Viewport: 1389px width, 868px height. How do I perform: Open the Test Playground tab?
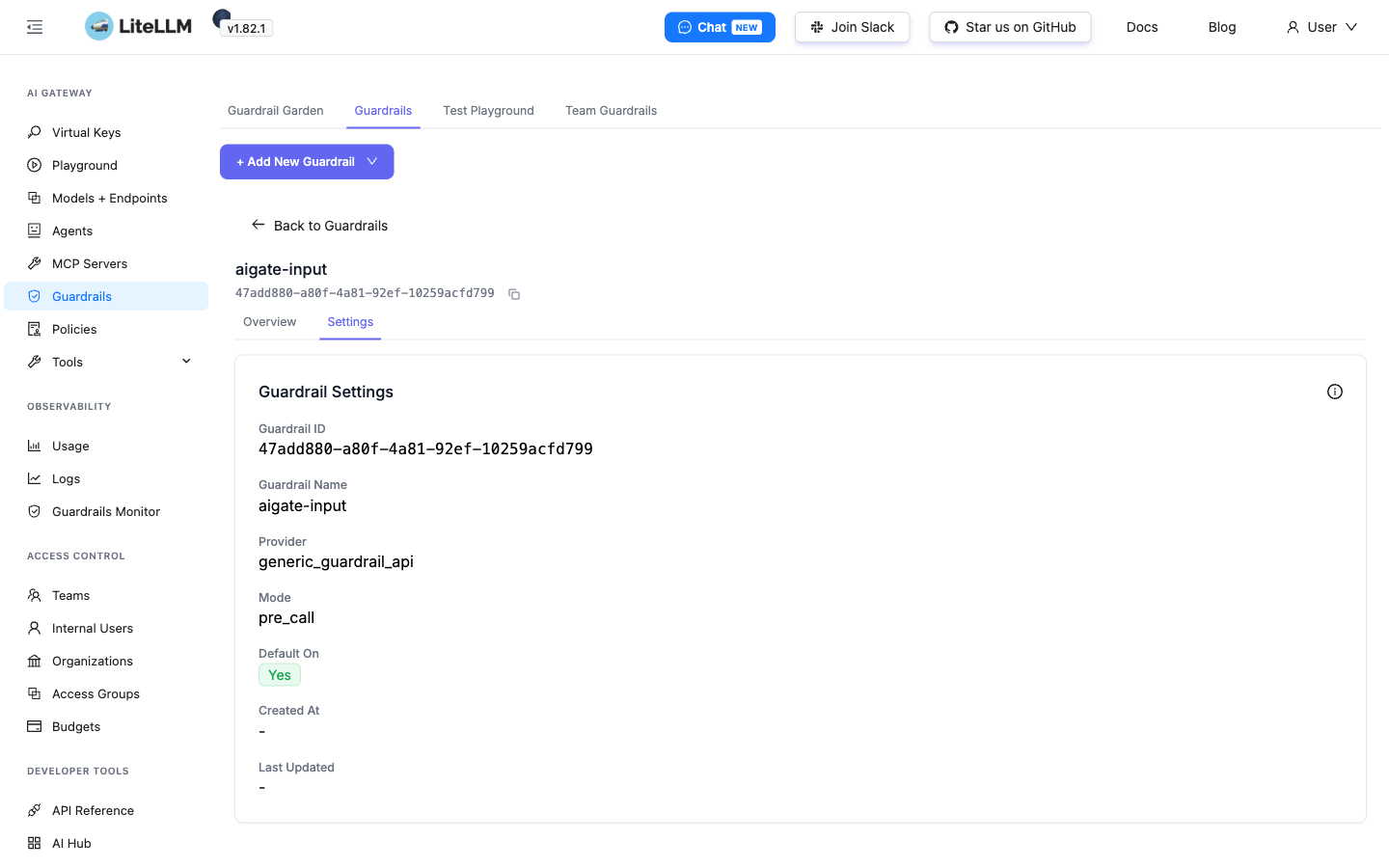pyautogui.click(x=489, y=111)
